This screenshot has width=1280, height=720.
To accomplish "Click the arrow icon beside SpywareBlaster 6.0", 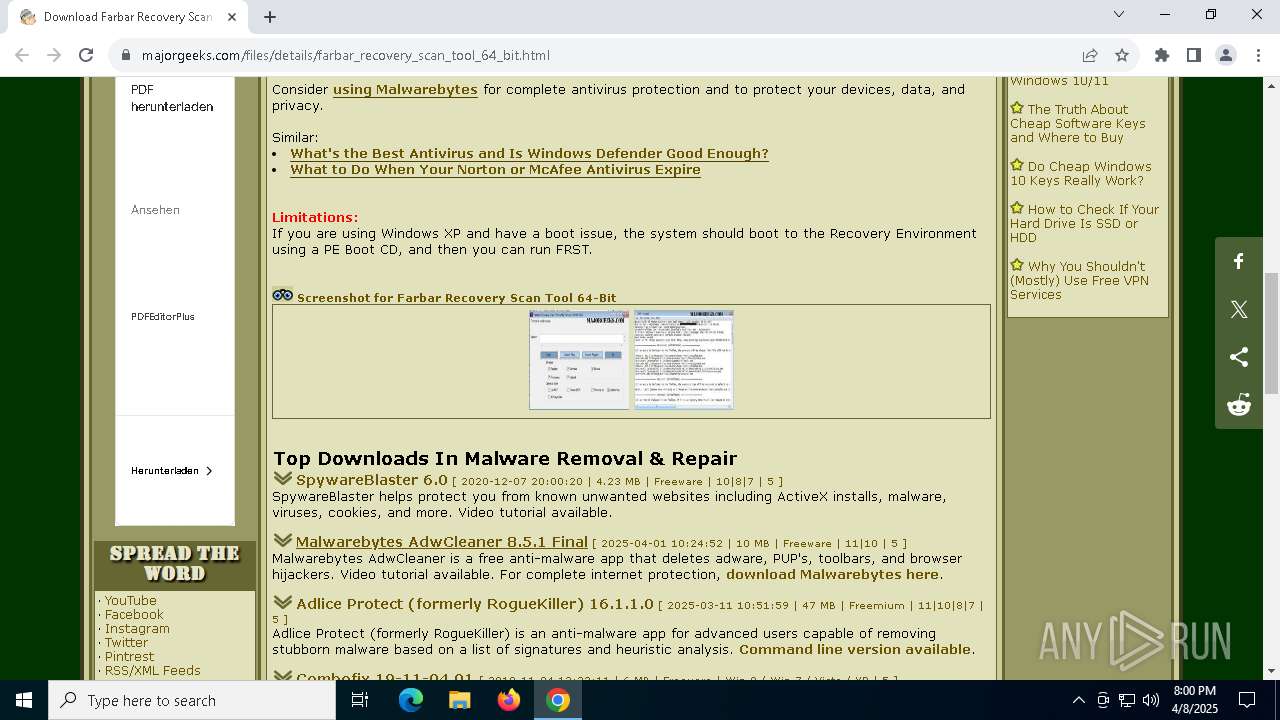I will [x=282, y=479].
